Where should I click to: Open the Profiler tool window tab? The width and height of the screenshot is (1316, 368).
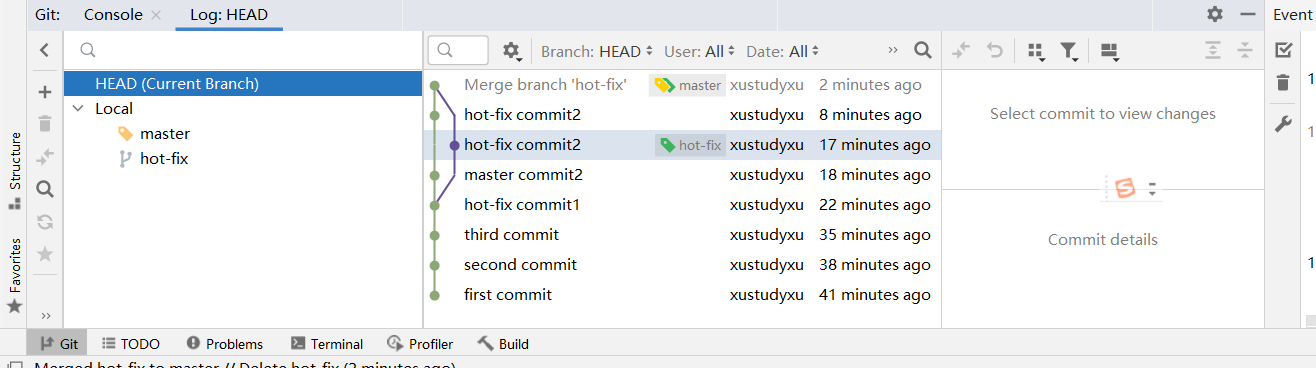pos(420,344)
